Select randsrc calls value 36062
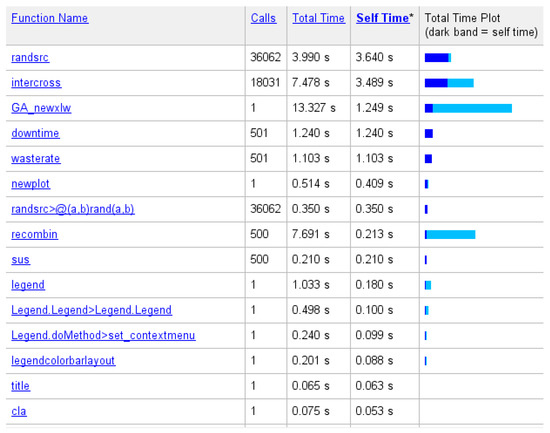Image resolution: width=550 pixels, height=433 pixels. (x=266, y=57)
